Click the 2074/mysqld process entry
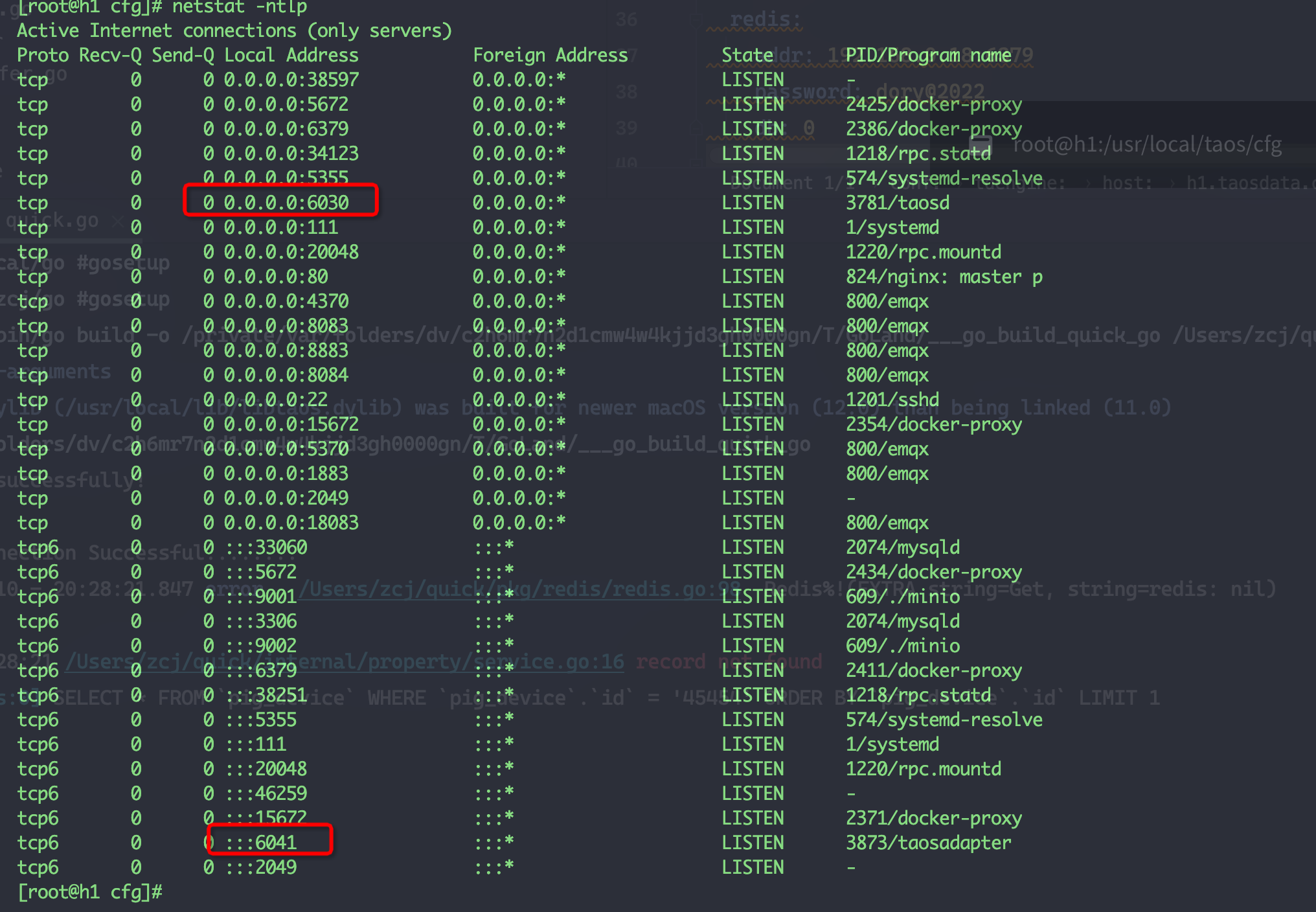 click(x=903, y=547)
